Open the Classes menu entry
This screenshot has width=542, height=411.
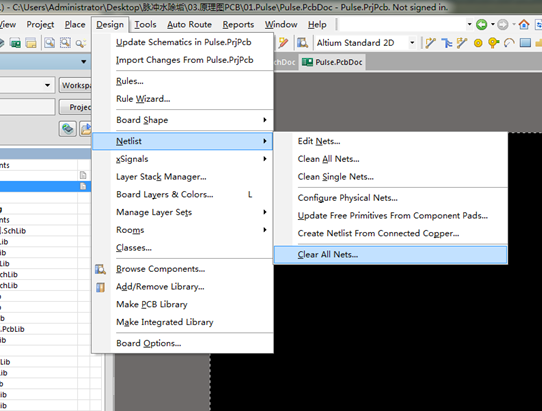[183, 248]
